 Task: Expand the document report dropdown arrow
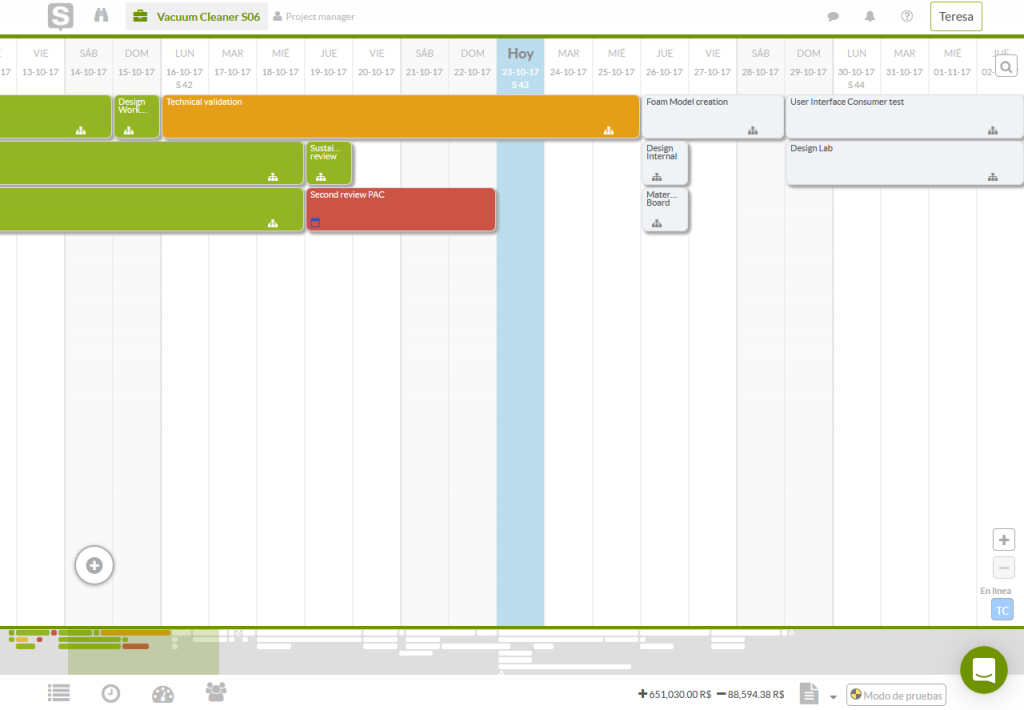click(833, 697)
